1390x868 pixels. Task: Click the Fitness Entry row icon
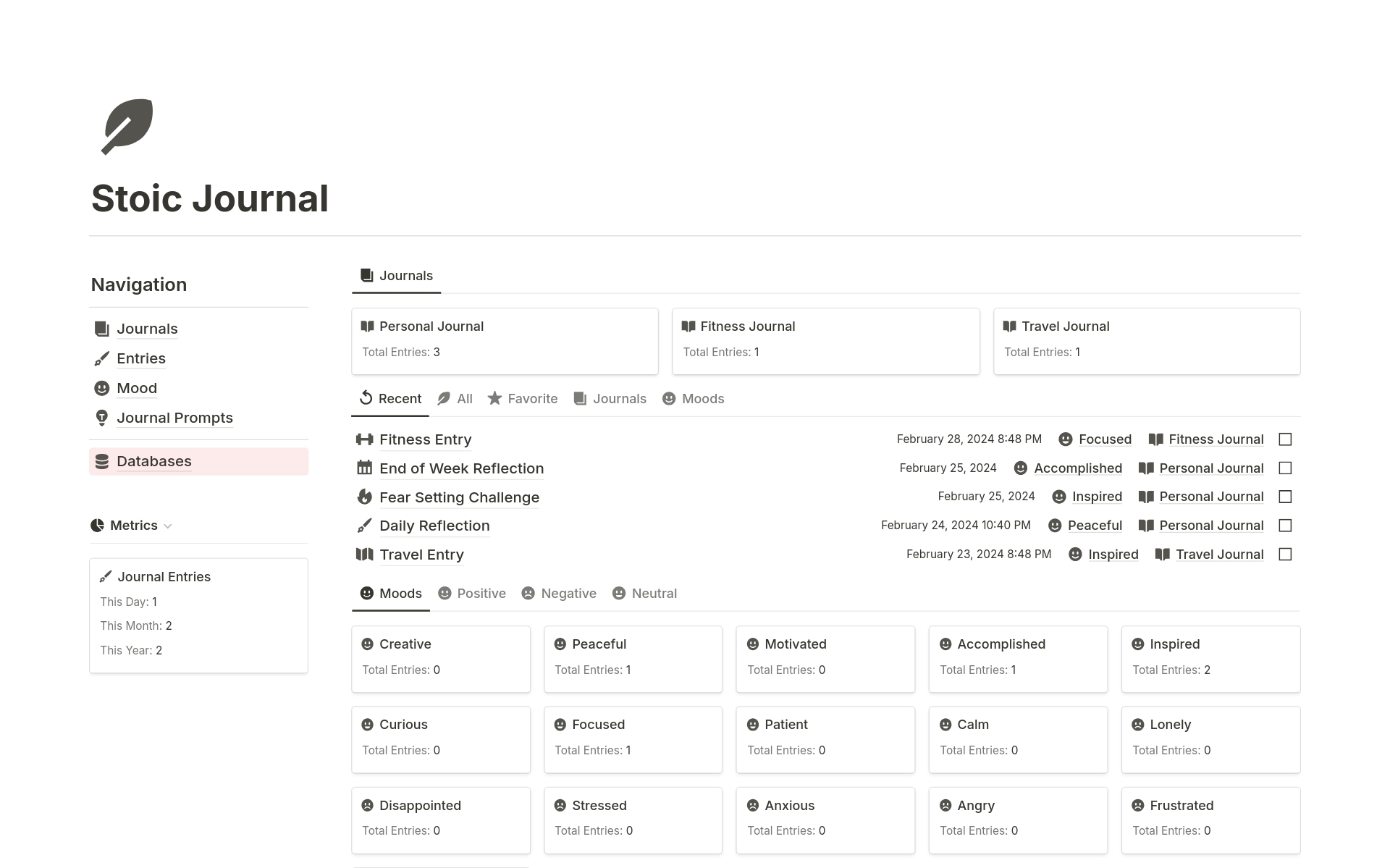pyautogui.click(x=365, y=439)
